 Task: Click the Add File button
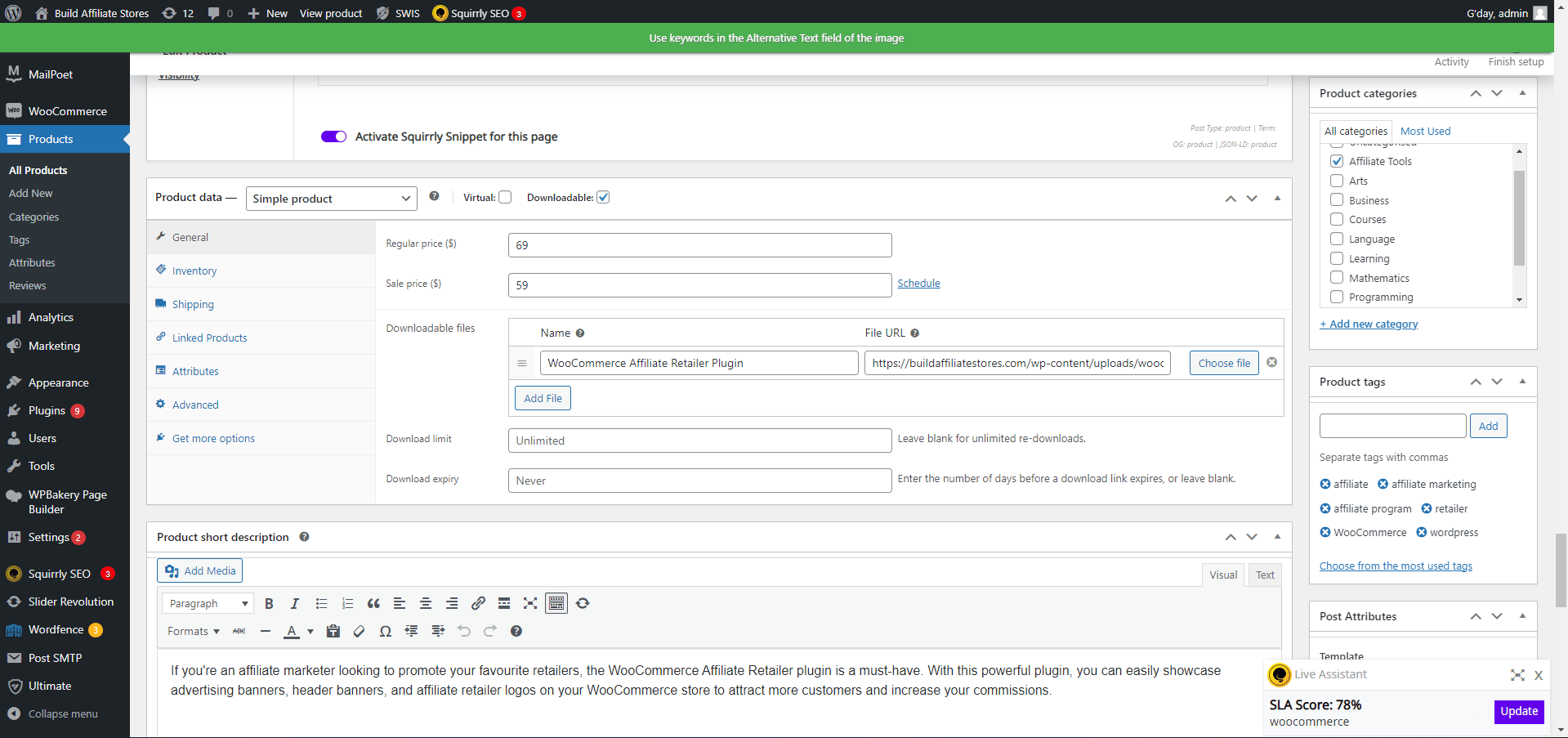pyautogui.click(x=543, y=399)
